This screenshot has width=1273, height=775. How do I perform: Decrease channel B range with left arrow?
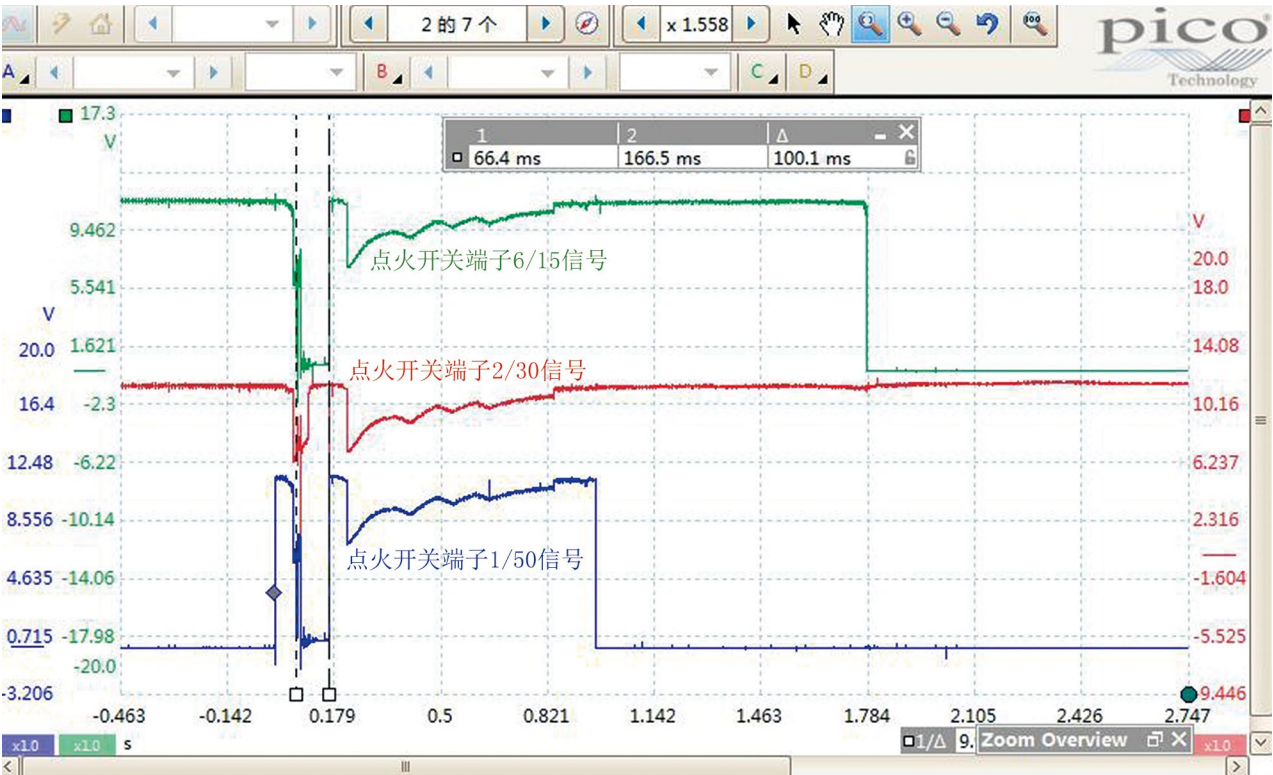coord(429,73)
